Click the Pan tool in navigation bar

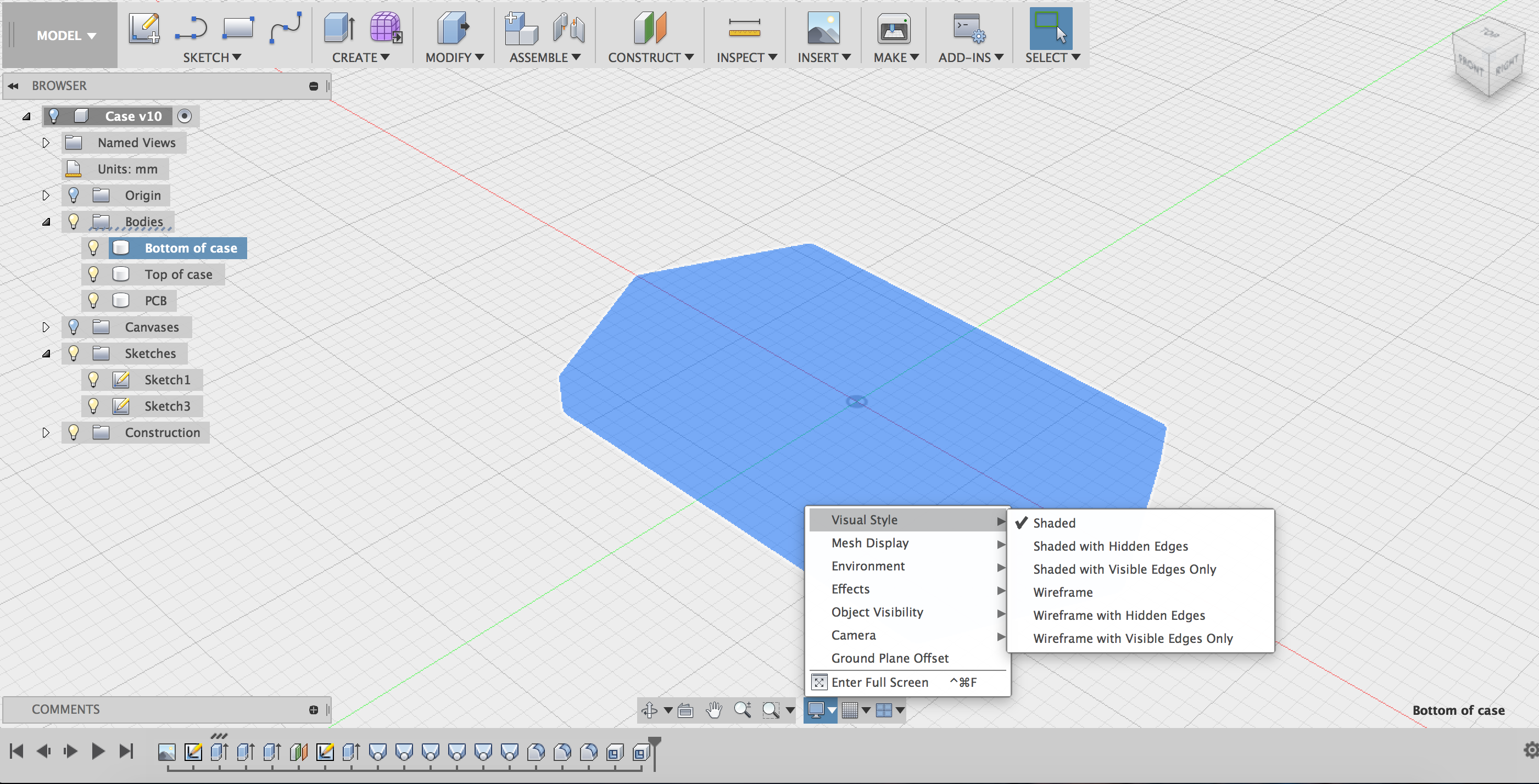(715, 710)
